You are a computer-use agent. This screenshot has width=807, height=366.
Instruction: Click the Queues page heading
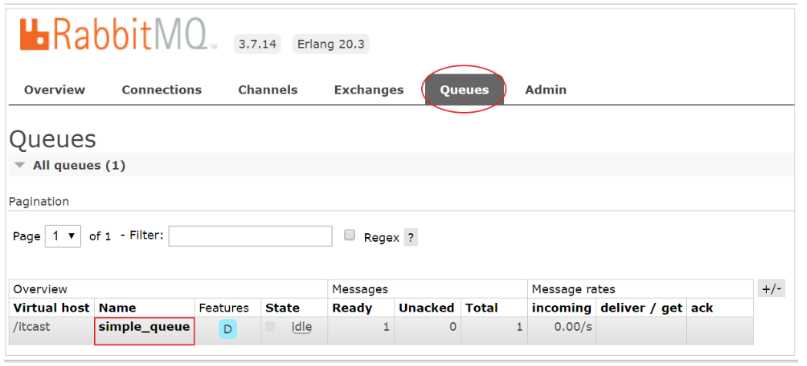tap(52, 139)
